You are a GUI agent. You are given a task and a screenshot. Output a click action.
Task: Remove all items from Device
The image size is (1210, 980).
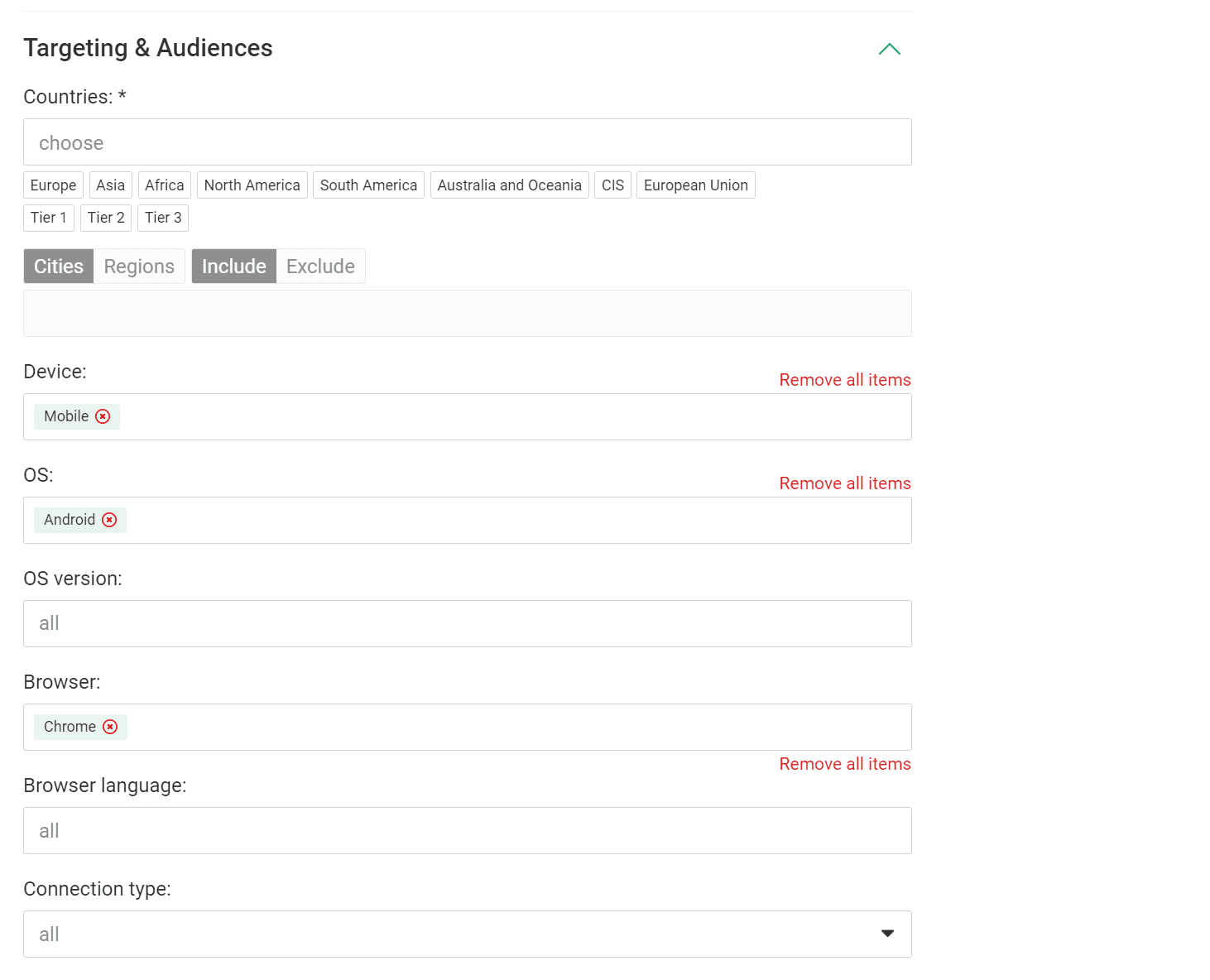click(x=845, y=380)
